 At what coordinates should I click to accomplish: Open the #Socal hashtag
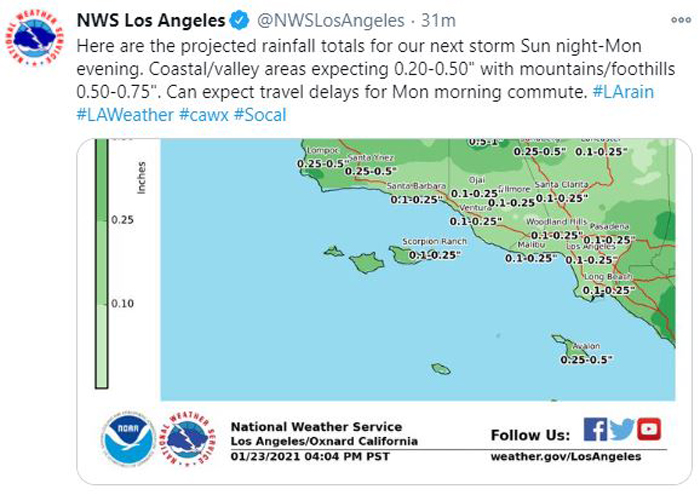[260, 115]
